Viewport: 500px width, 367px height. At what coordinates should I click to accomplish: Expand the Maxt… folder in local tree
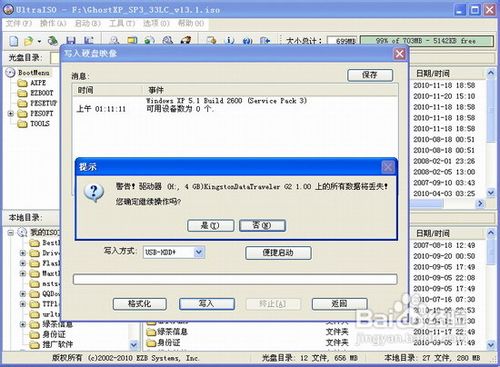(23, 274)
